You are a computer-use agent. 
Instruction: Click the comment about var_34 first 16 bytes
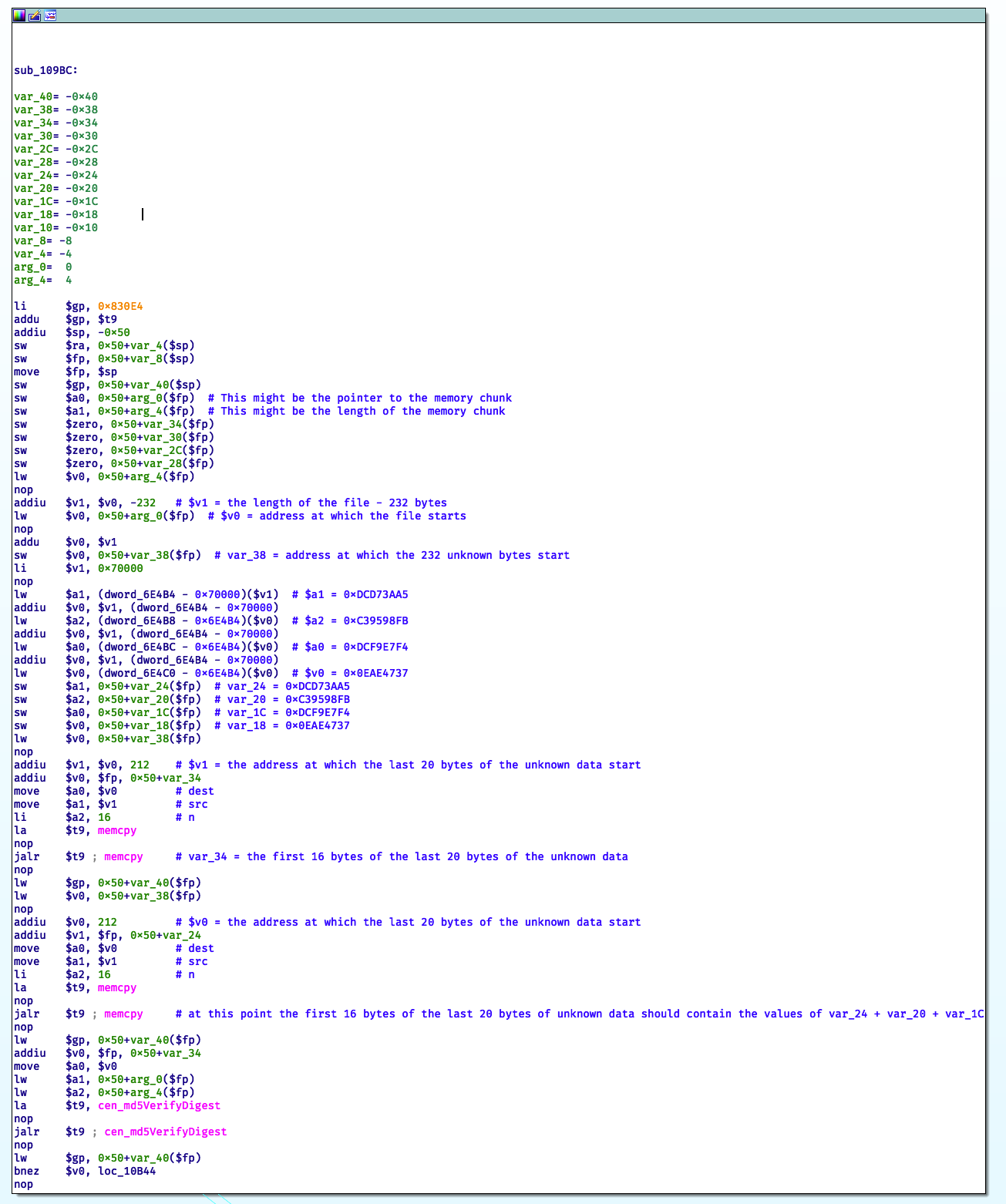402,856
